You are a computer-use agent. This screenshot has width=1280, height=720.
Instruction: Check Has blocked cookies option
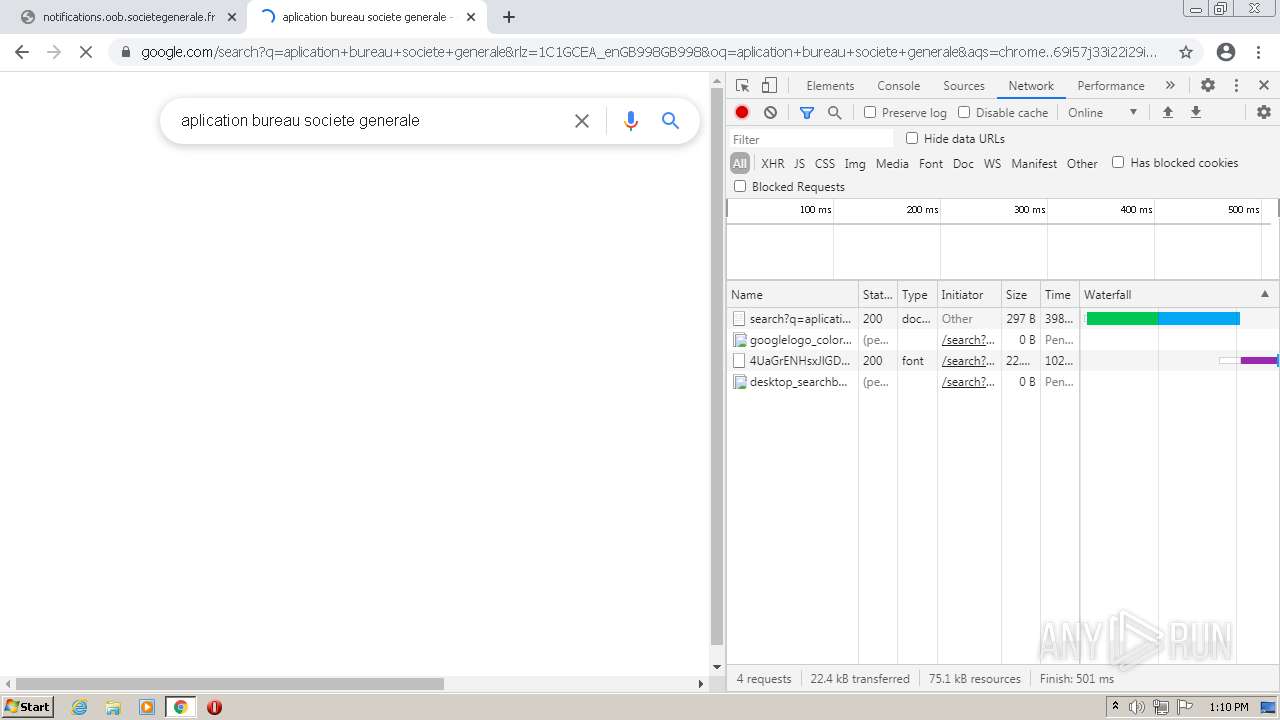pos(1118,162)
